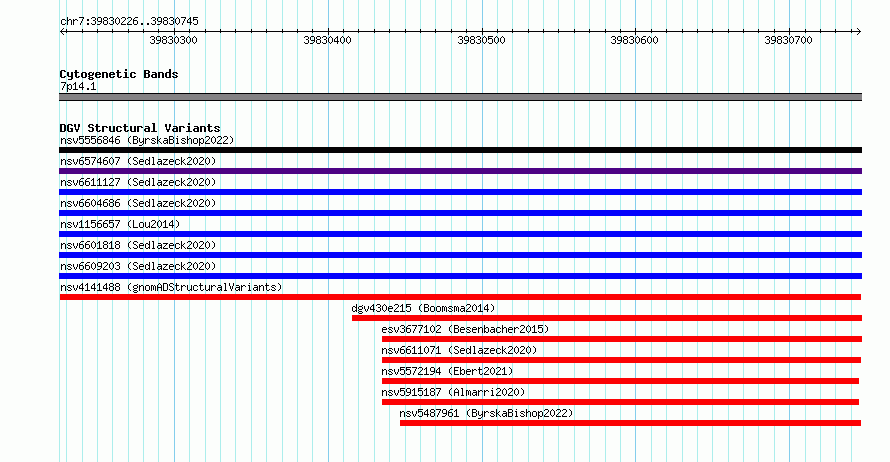Viewport: 890px width, 462px height.
Task: Click the red bar of nsv6611071
Action: (x=622, y=360)
